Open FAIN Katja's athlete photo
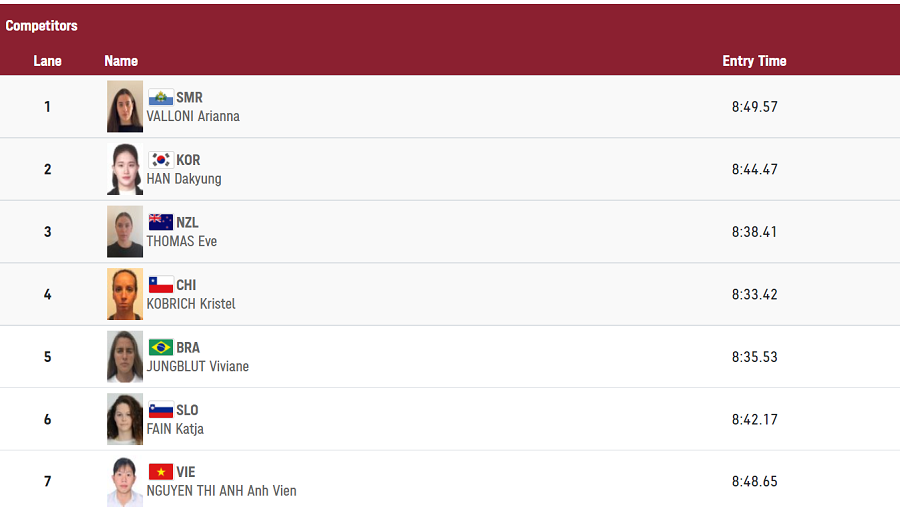The image size is (900, 507). (125, 419)
